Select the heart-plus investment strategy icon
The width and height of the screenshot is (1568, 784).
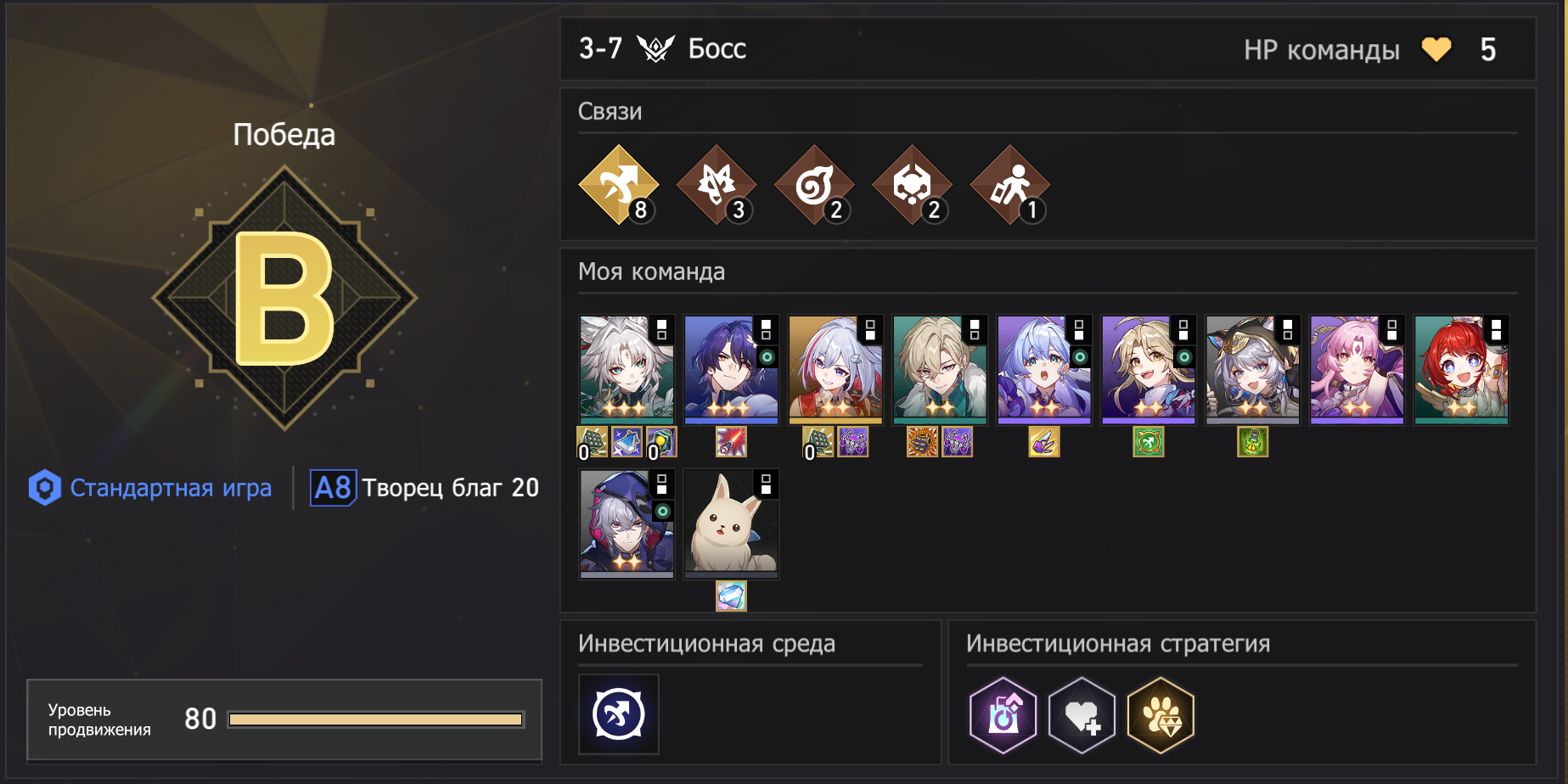tap(1082, 715)
